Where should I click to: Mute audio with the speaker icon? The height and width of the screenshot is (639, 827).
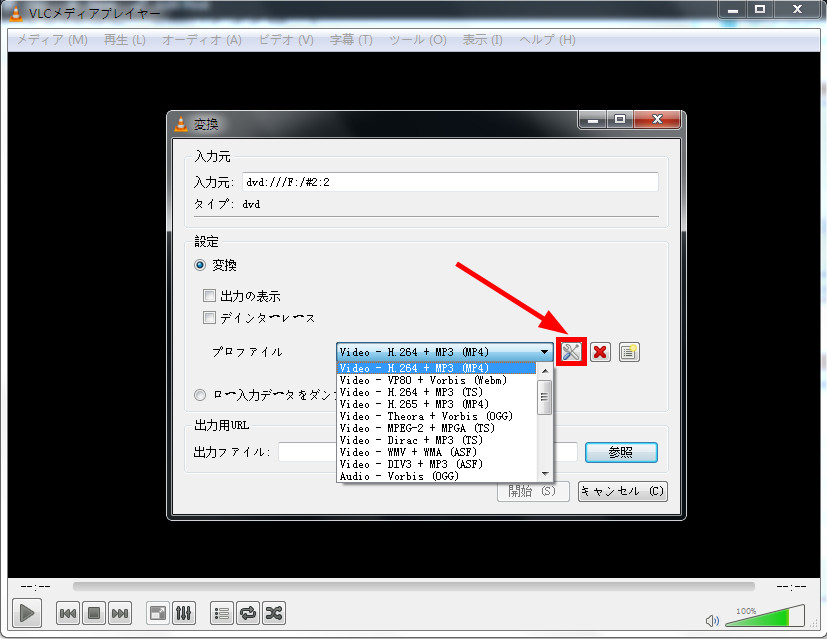(x=712, y=621)
